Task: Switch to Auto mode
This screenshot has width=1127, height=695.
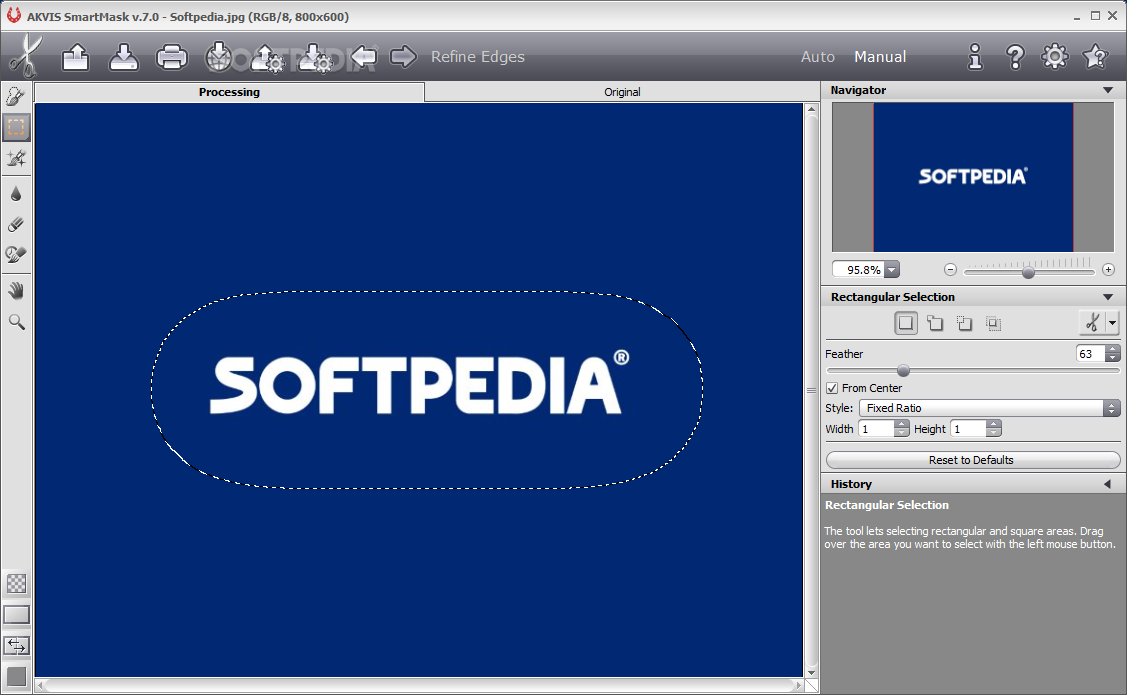Action: click(817, 57)
